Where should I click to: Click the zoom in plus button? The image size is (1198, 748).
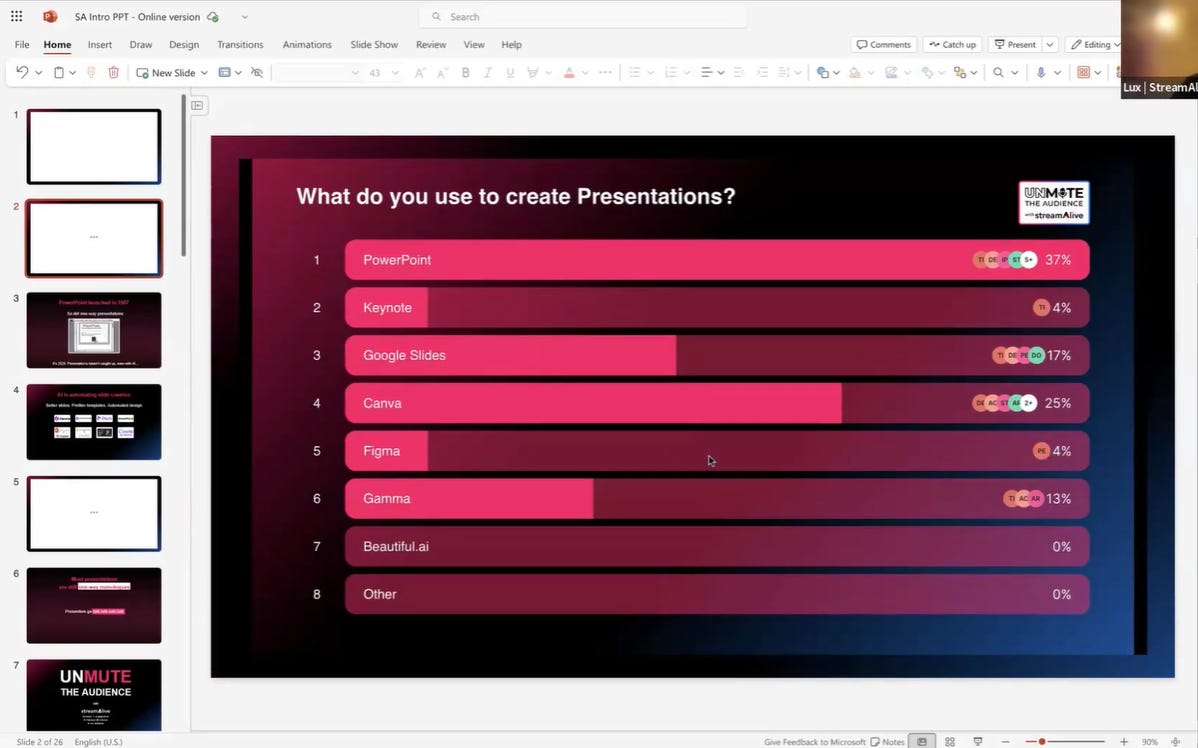tap(1123, 741)
